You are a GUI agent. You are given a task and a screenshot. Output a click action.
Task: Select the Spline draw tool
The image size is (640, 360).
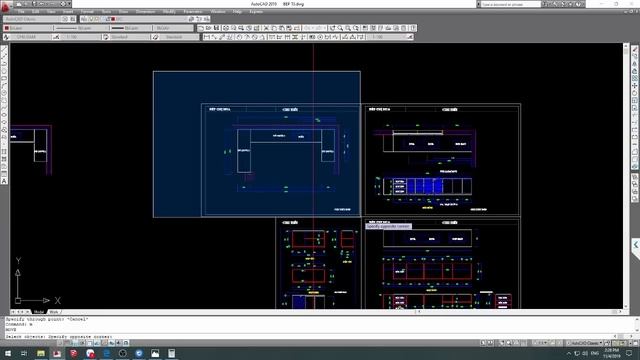click(x=4, y=108)
